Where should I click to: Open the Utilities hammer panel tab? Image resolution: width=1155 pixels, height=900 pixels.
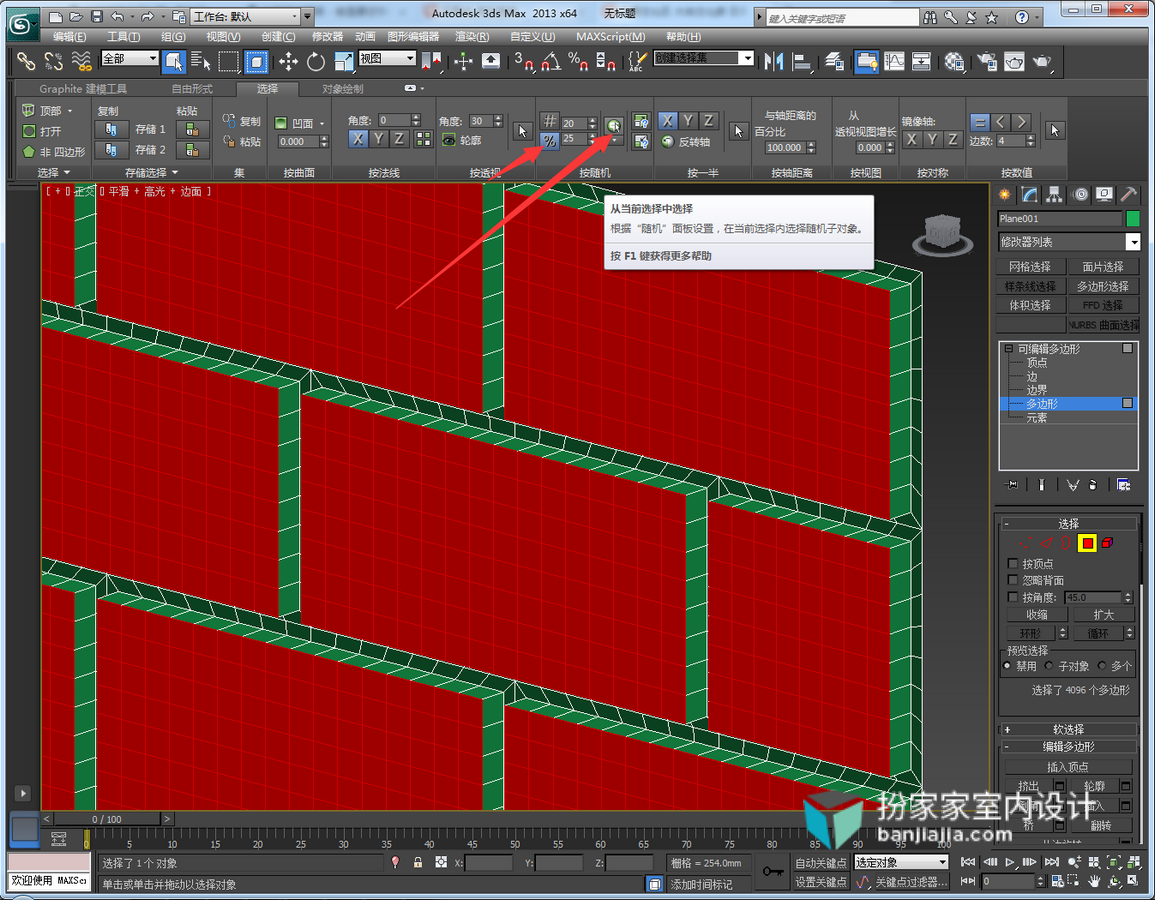click(1128, 194)
